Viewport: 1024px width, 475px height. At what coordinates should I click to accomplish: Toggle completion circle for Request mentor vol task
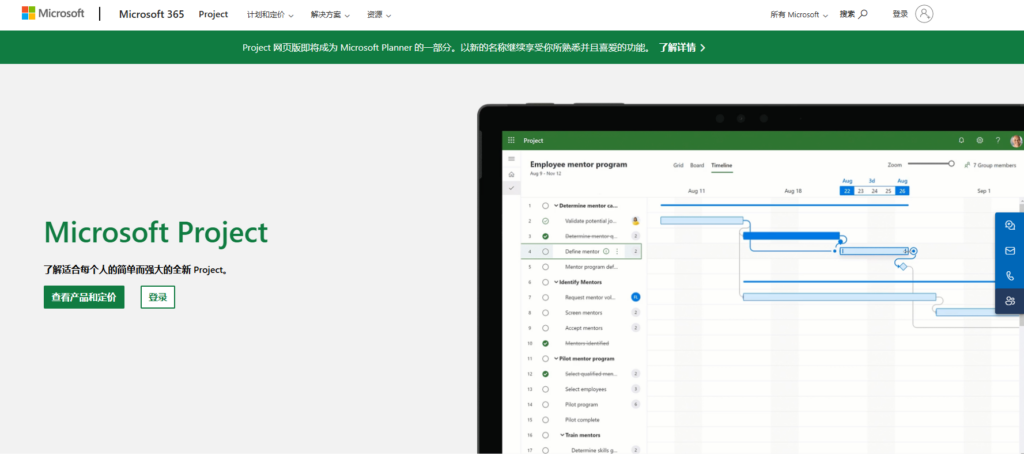545,297
